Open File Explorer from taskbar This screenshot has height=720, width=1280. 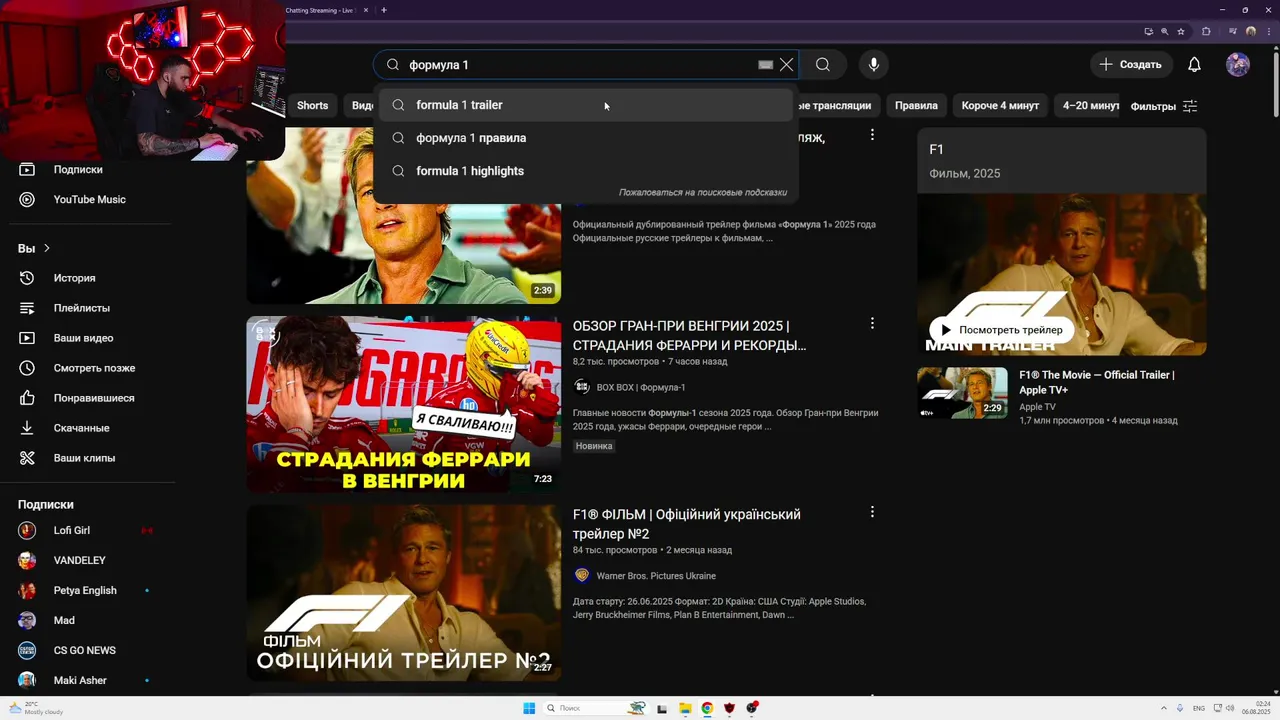coord(685,708)
